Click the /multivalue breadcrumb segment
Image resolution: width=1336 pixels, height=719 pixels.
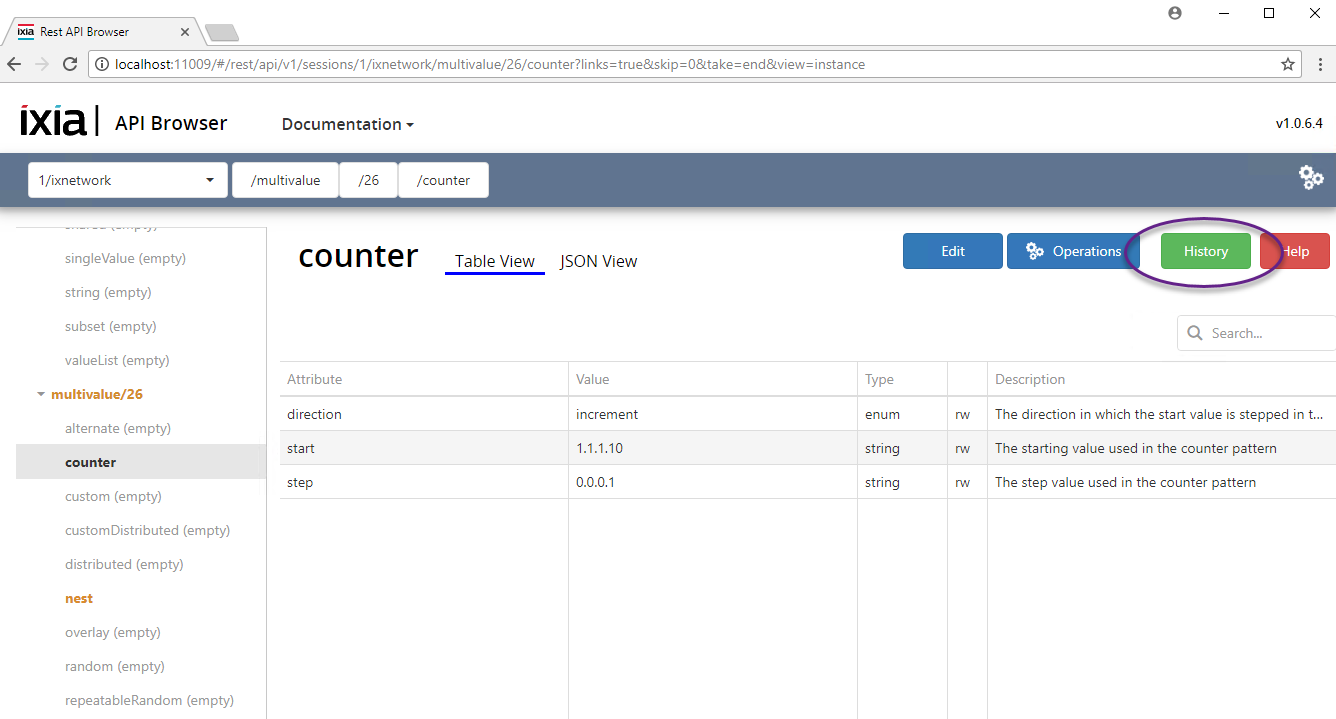[x=285, y=180]
